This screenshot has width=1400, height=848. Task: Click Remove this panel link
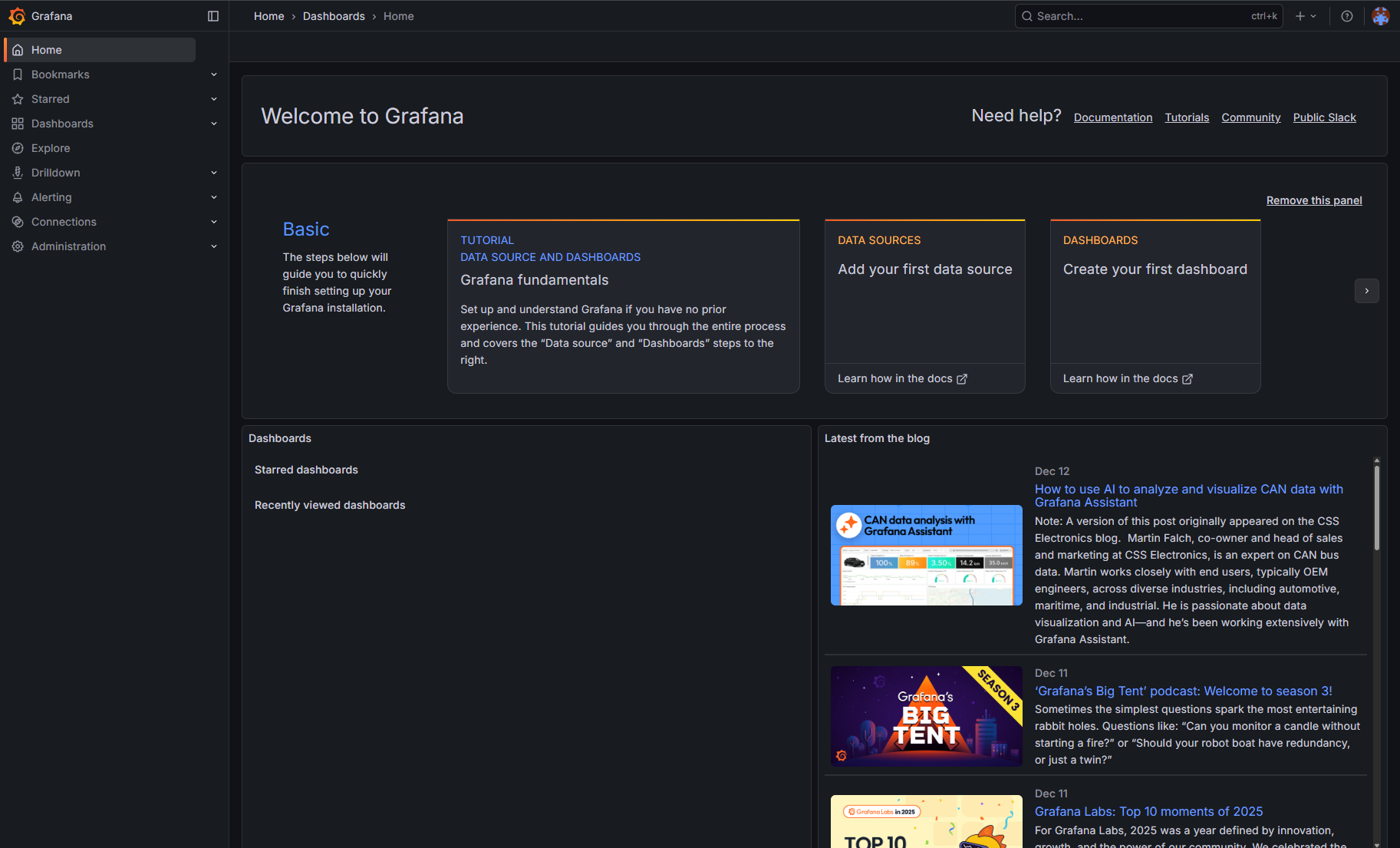pyautogui.click(x=1313, y=200)
